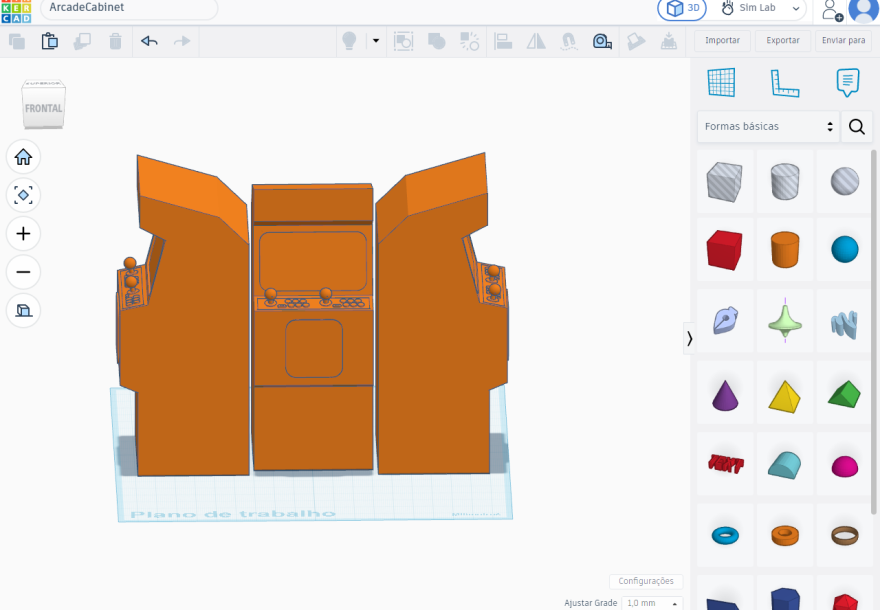This screenshot has height=610, width=880.
Task: Click the Paste clipboard icon
Action: 49,42
